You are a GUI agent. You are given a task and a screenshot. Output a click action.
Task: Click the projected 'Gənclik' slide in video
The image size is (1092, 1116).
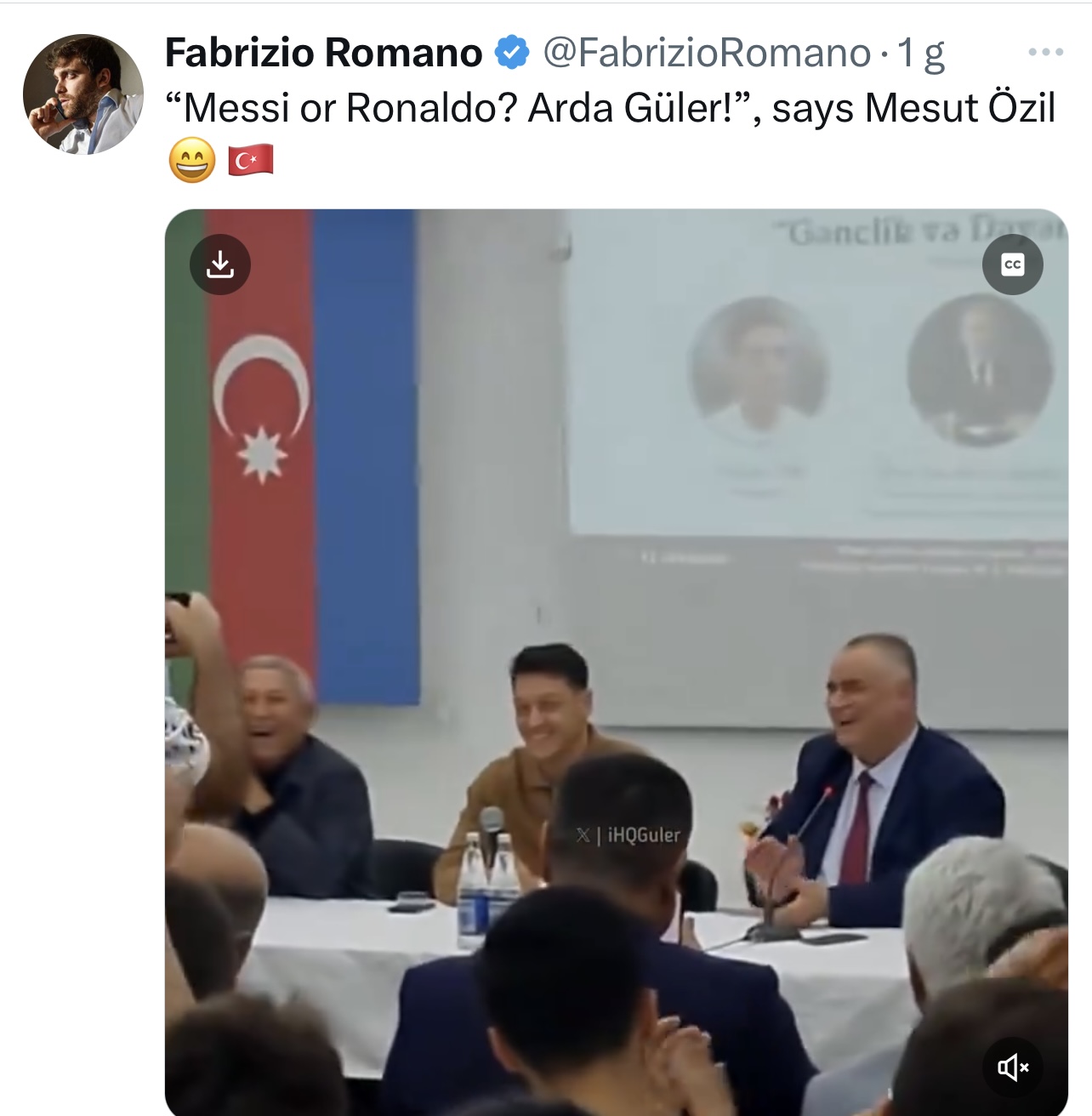point(816,374)
